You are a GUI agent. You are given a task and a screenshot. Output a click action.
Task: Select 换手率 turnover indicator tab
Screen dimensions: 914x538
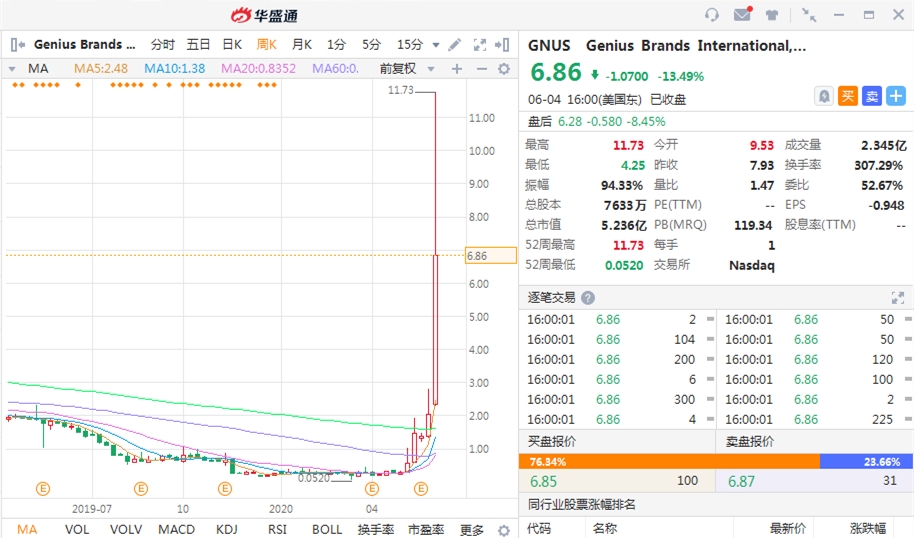tap(376, 529)
